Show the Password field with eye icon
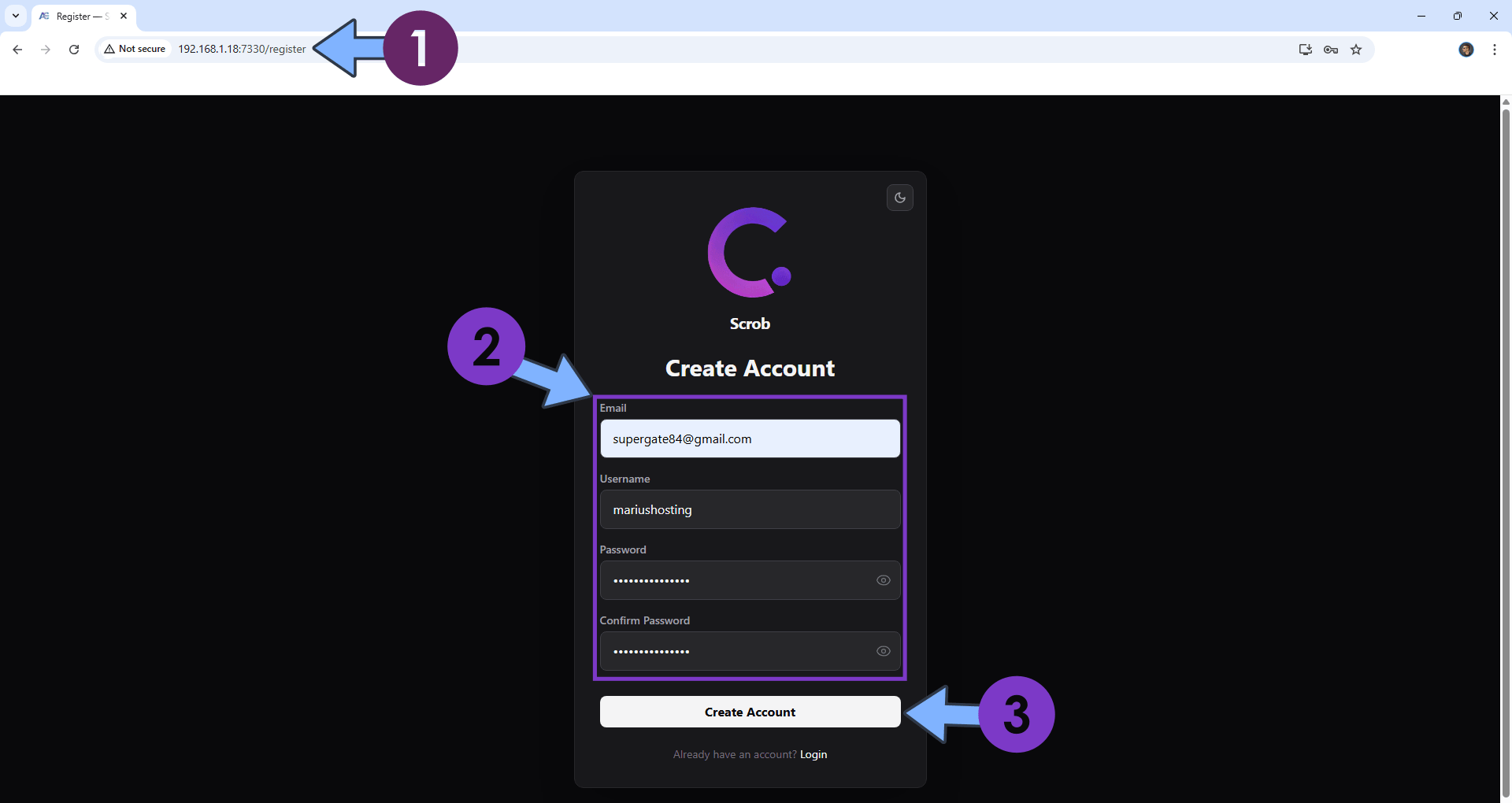Viewport: 1512px width, 803px height. point(883,580)
